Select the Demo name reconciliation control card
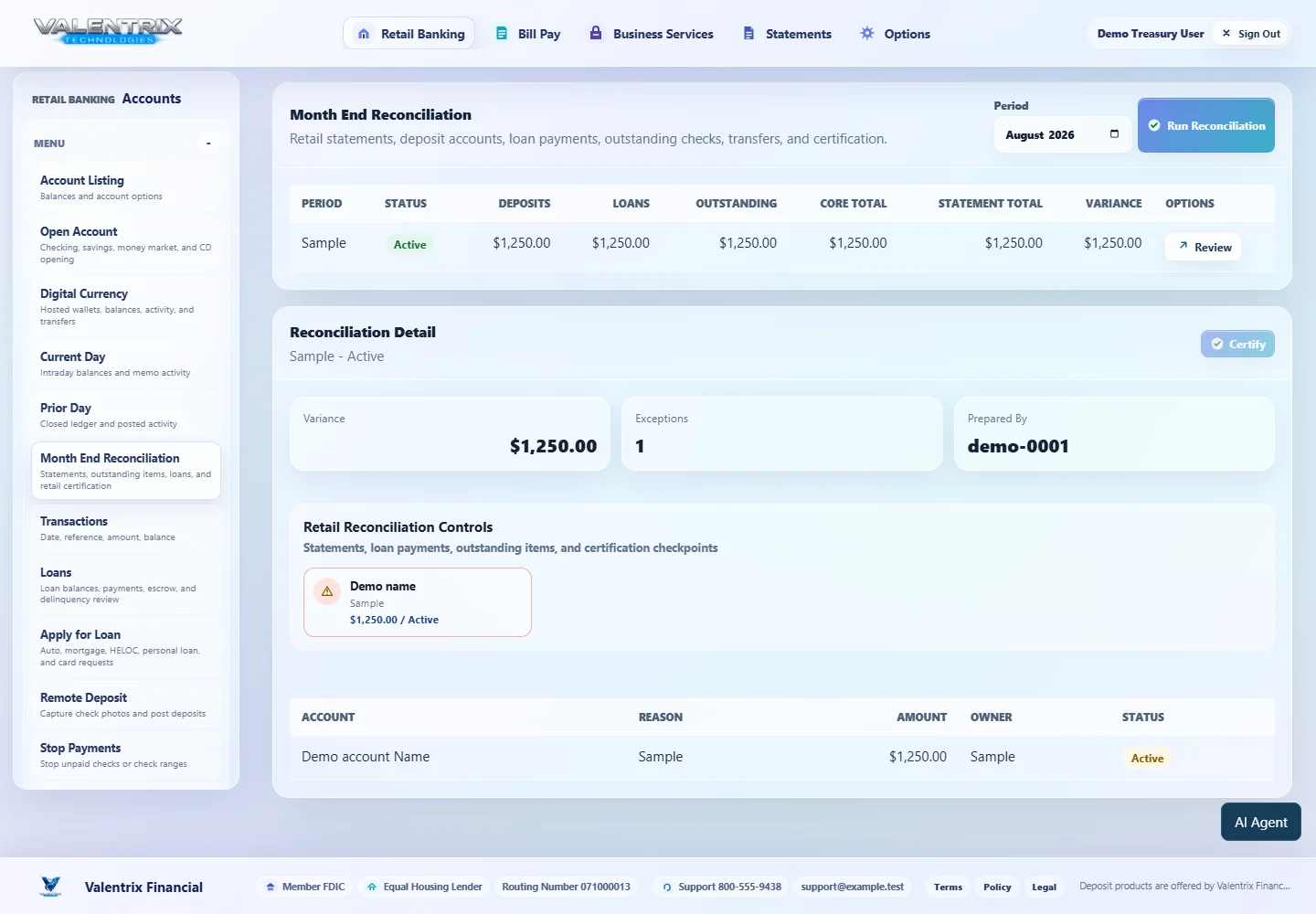1316x914 pixels. click(418, 602)
